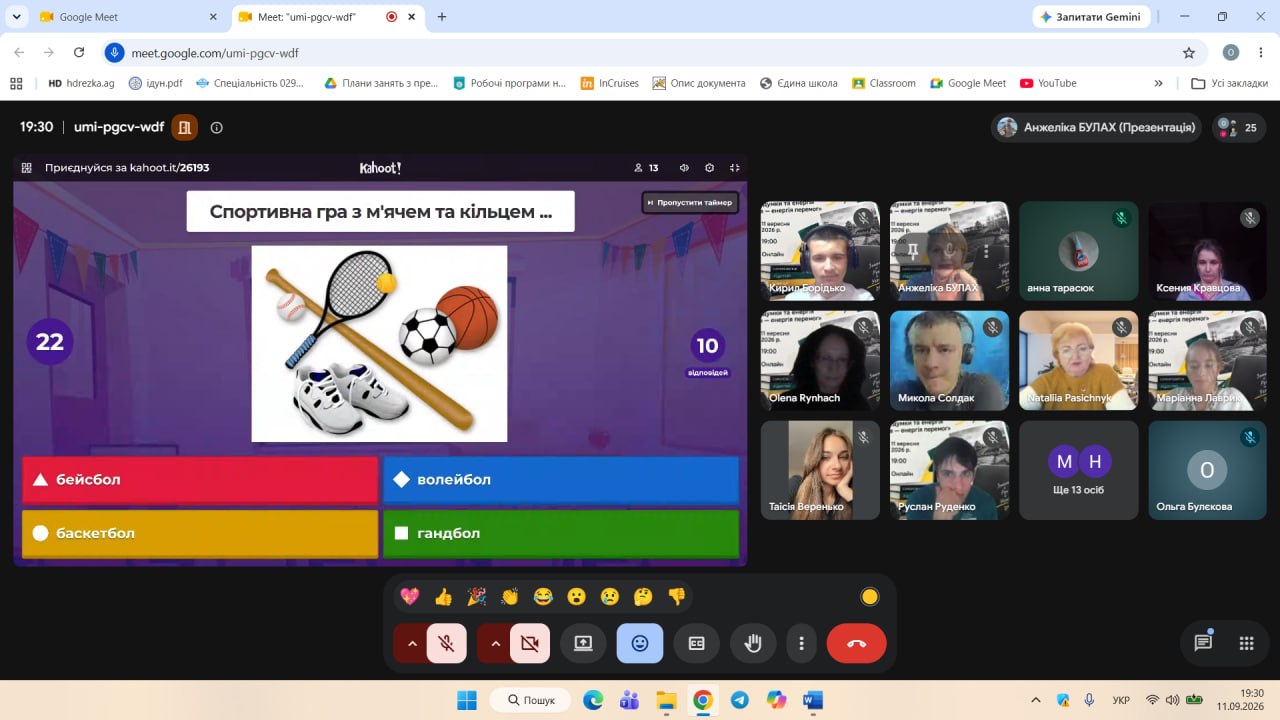Expand audio settings arrow beside microphone
Image resolution: width=1280 pixels, height=720 pixels.
[411, 644]
